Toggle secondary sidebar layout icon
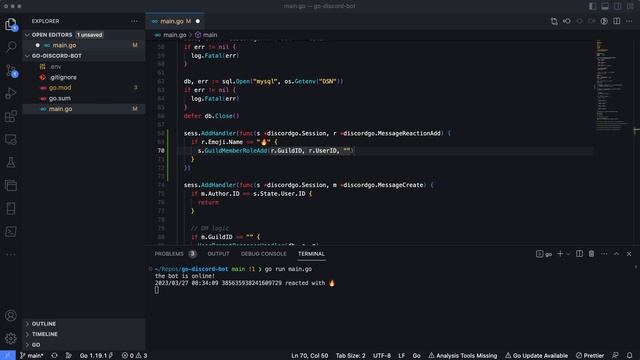The width and height of the screenshot is (640, 360). (x=618, y=6)
